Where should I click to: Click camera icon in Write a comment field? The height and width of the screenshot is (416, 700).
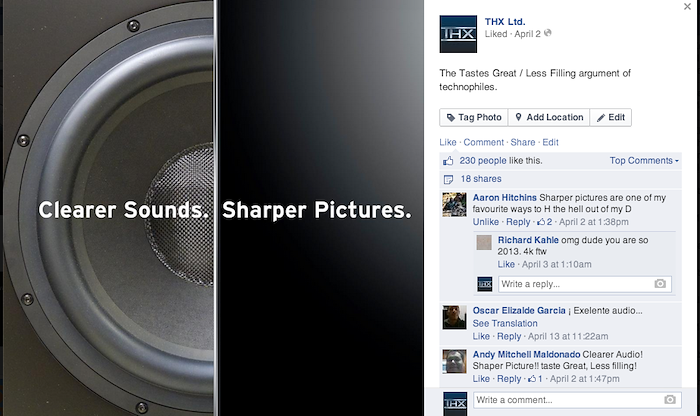coord(670,400)
